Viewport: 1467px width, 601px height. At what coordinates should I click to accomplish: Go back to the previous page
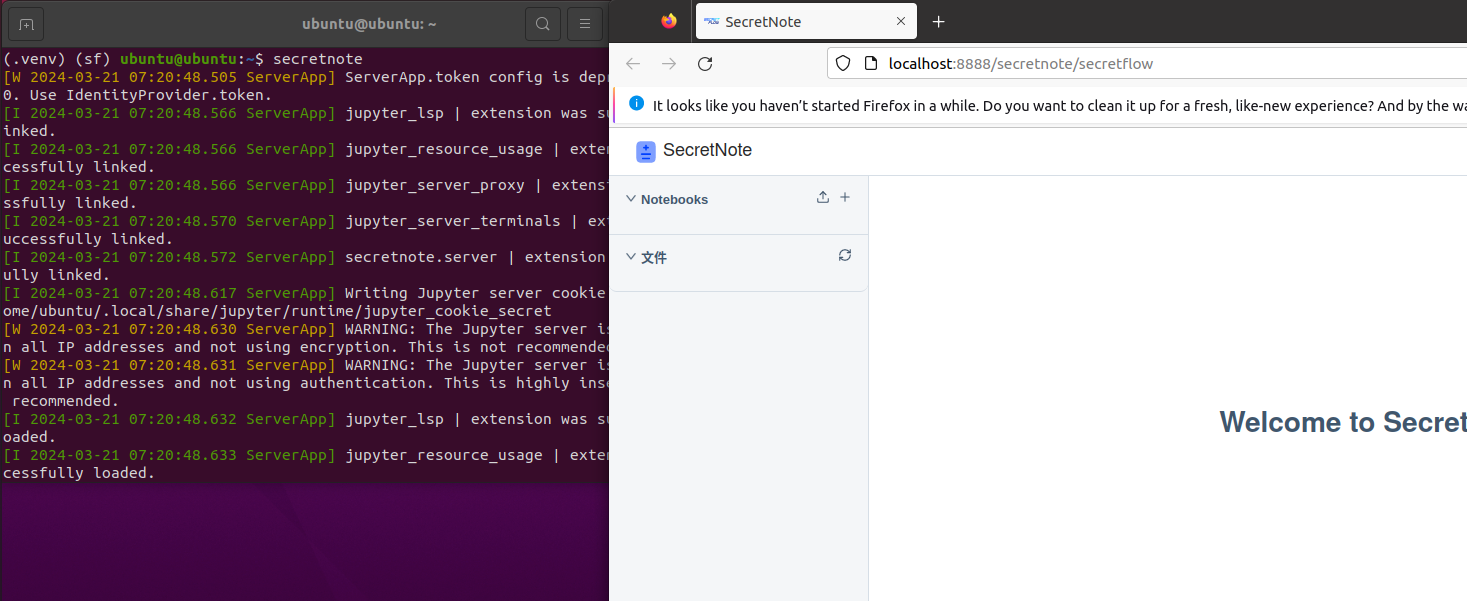[x=633, y=64]
